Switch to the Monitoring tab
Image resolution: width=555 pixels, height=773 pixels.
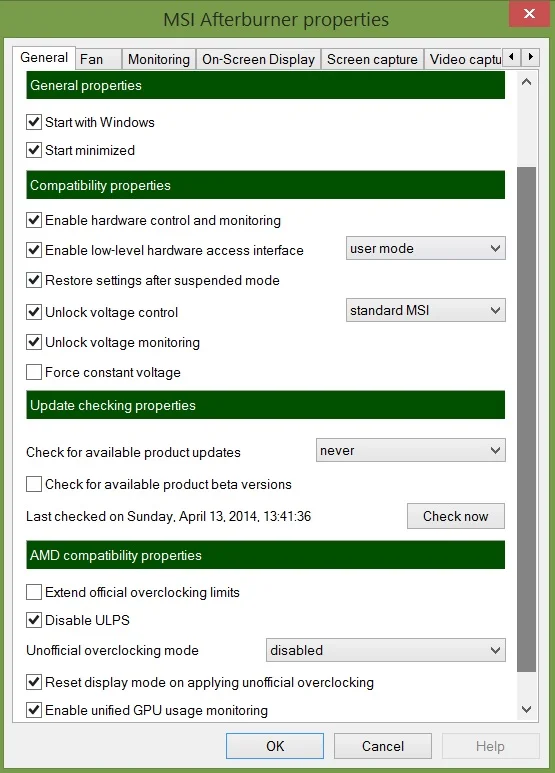159,59
